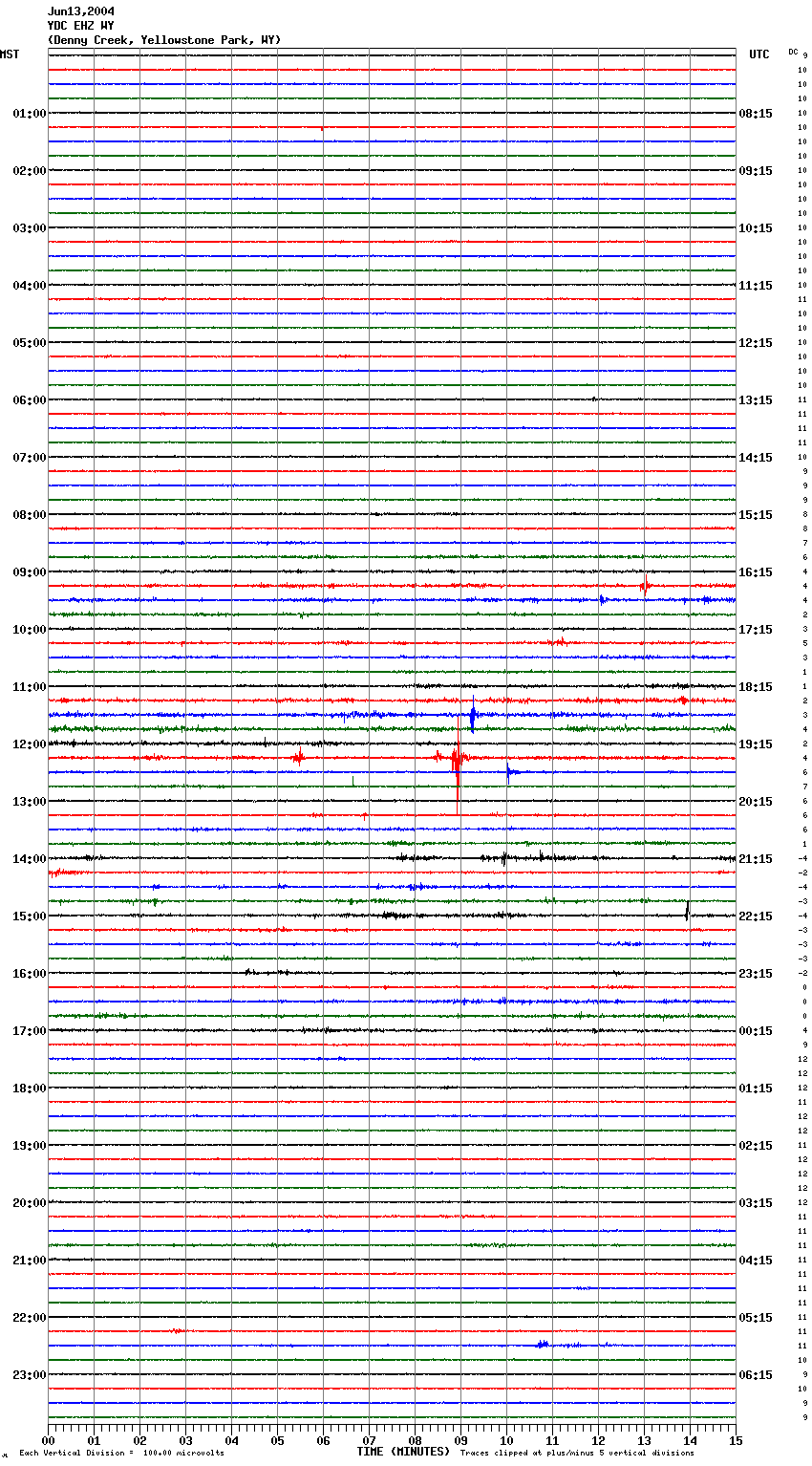Pick the 11:15 UTC time label
The height and width of the screenshot is (1466, 812).
(756, 286)
